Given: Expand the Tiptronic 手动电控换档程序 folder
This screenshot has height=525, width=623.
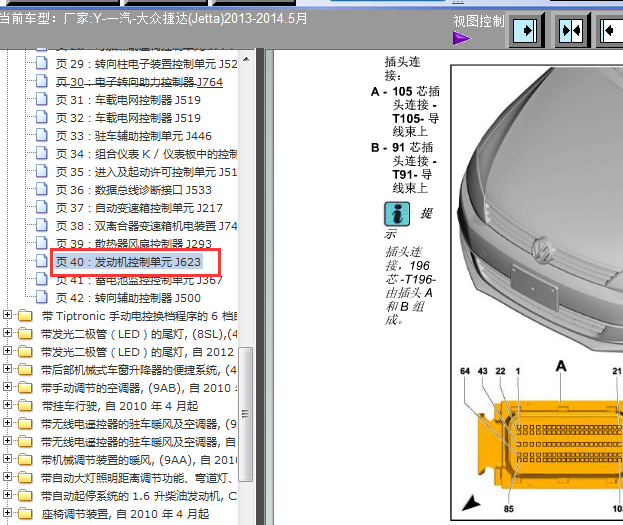Looking at the screenshot, I should click(7, 315).
